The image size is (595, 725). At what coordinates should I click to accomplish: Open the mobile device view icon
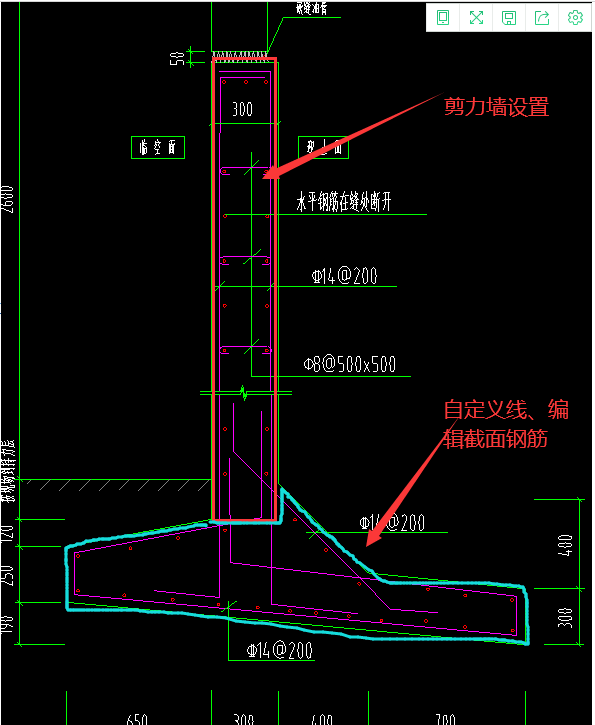[x=443, y=18]
